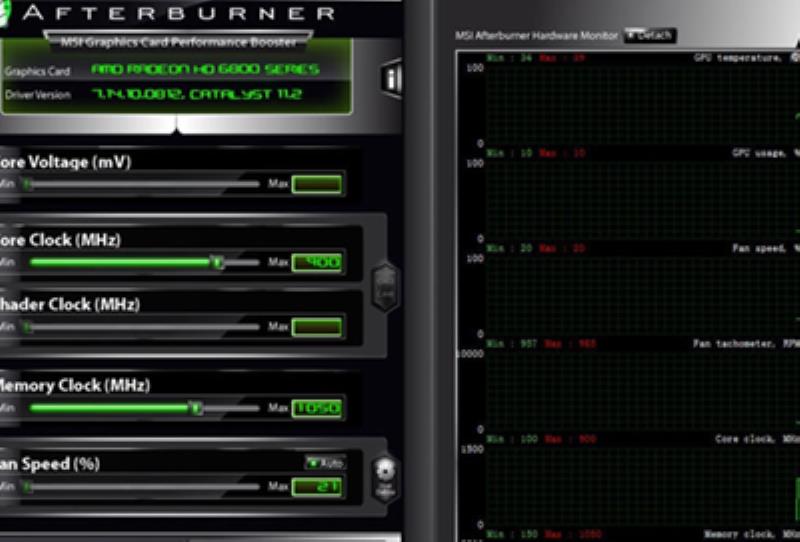800x542 pixels.
Task: Toggle the Core/Shader clock link icon
Action: click(x=386, y=287)
